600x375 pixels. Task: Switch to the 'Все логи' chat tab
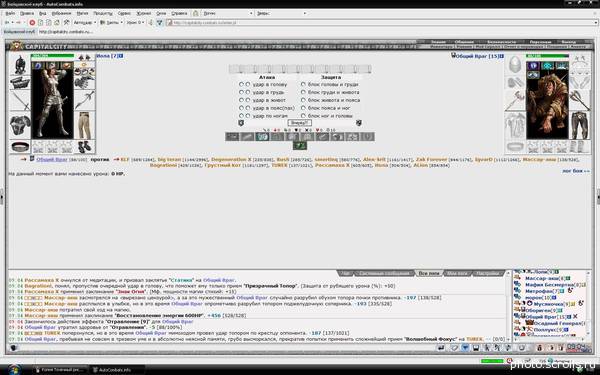click(429, 273)
